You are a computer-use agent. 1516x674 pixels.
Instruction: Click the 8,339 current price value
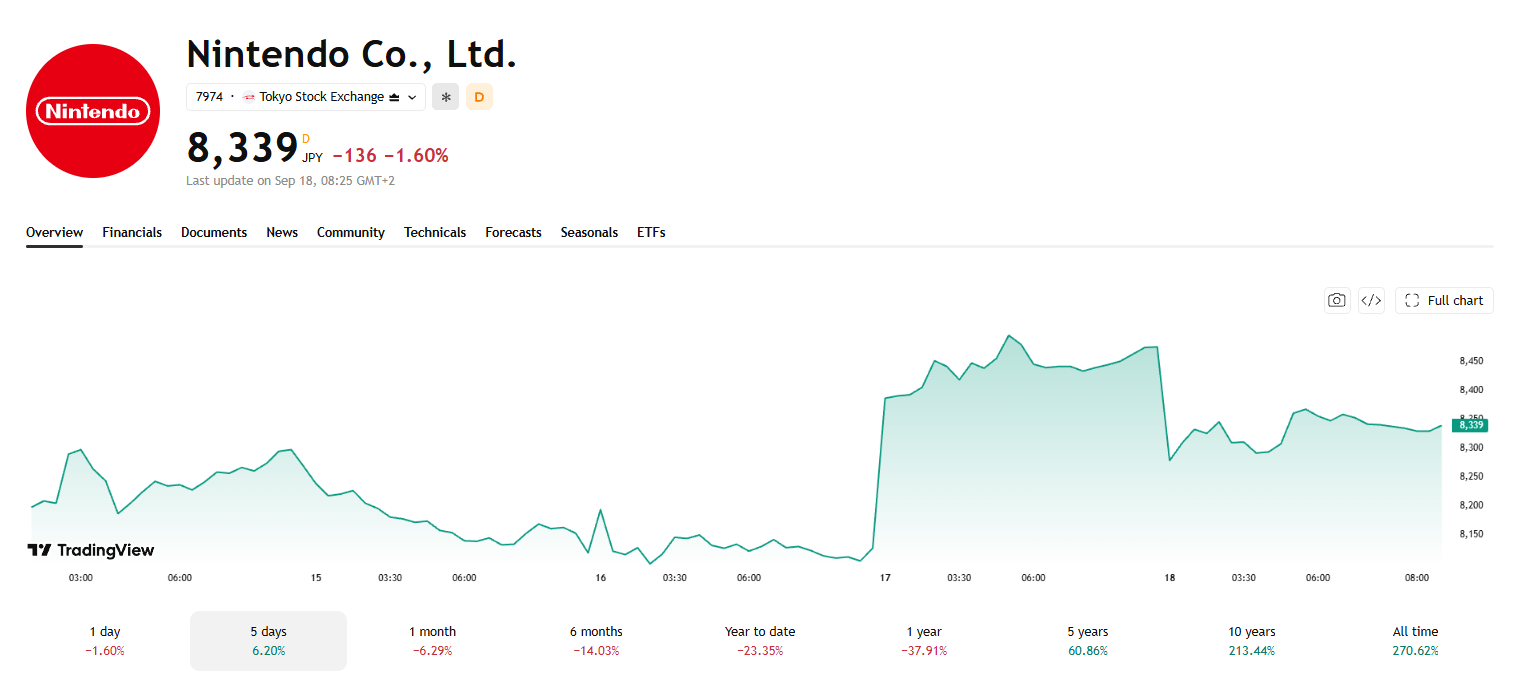click(x=242, y=148)
